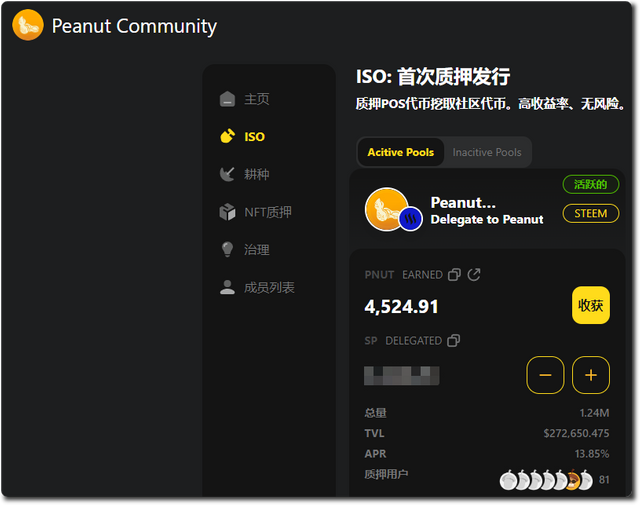This screenshot has width=640, height=505.
Task: Click the APR 13.85% value
Action: tap(592, 454)
